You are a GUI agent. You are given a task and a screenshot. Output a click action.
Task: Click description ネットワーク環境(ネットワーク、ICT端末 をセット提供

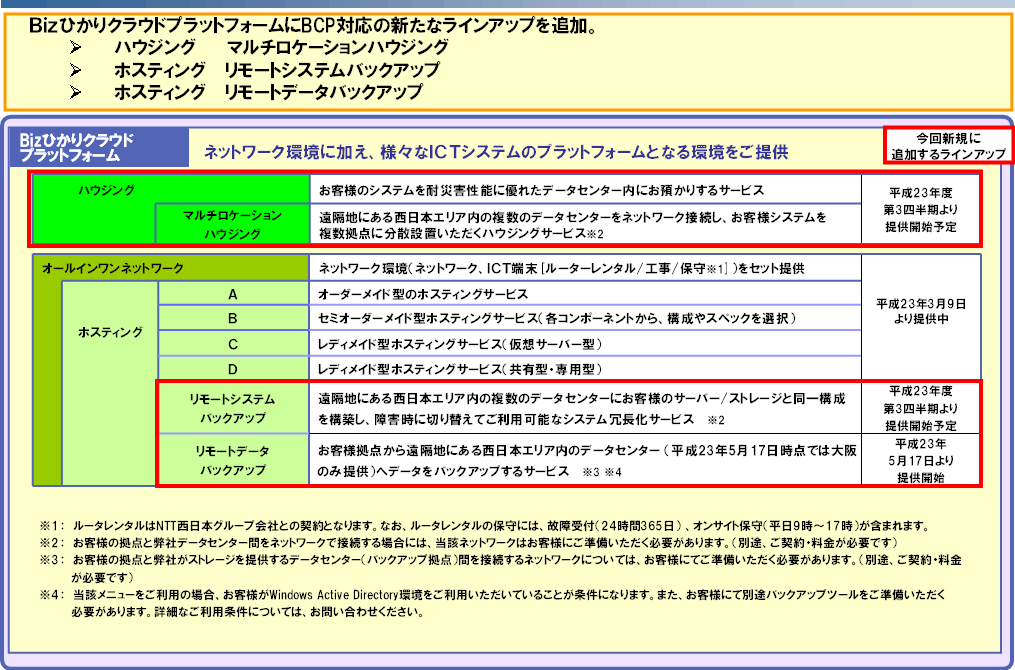click(561, 268)
